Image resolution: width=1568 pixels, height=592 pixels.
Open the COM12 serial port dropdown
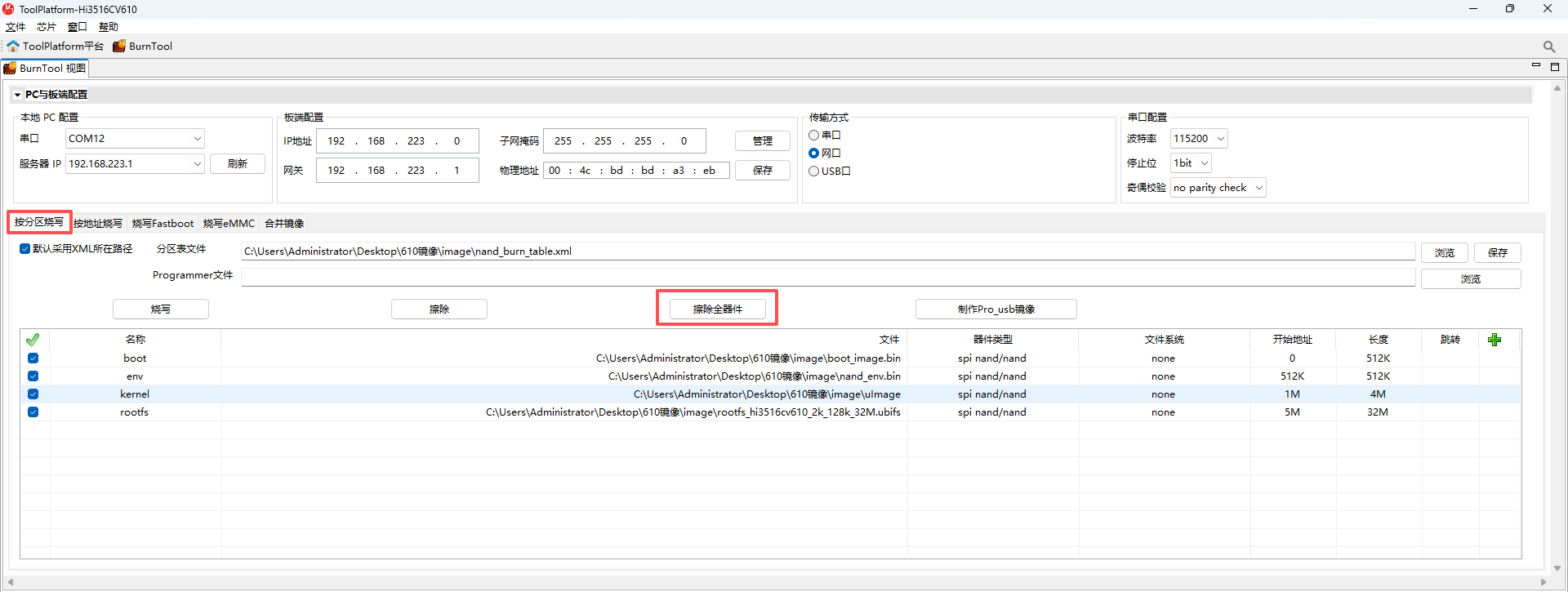coord(135,139)
